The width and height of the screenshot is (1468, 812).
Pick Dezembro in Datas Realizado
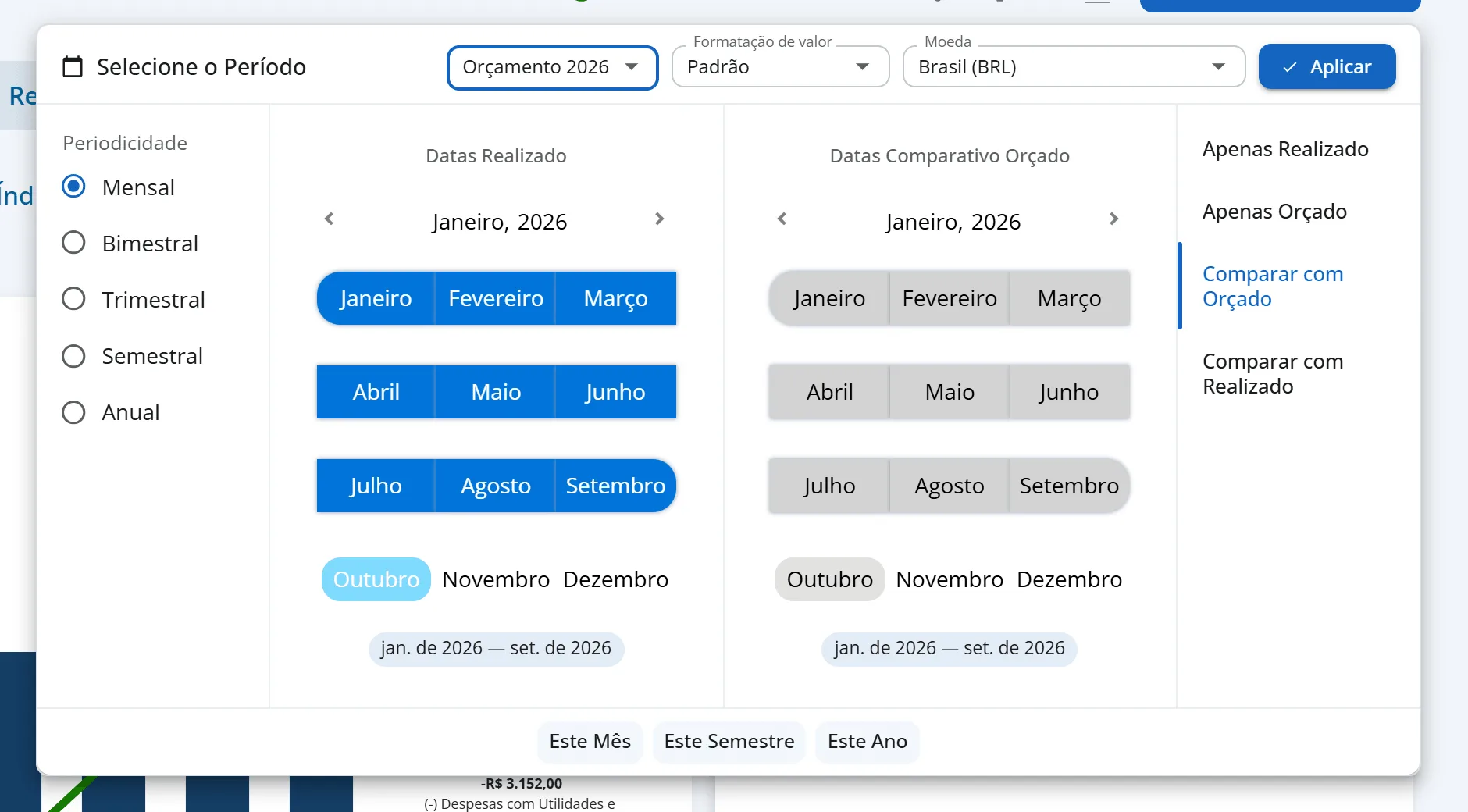pos(615,579)
